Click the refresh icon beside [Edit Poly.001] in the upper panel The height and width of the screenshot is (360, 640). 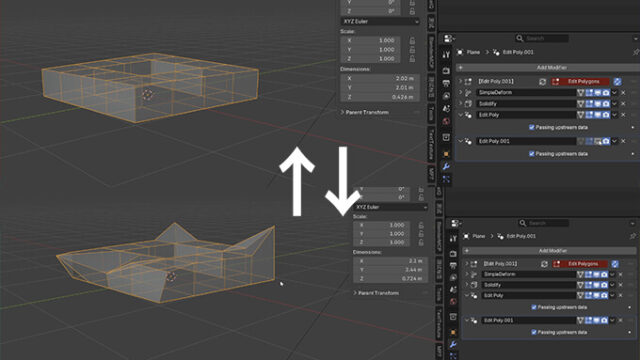(x=542, y=82)
